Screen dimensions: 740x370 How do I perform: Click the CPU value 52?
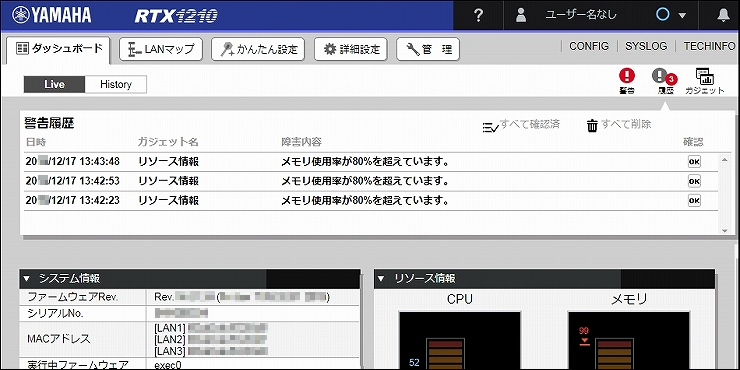(x=414, y=362)
